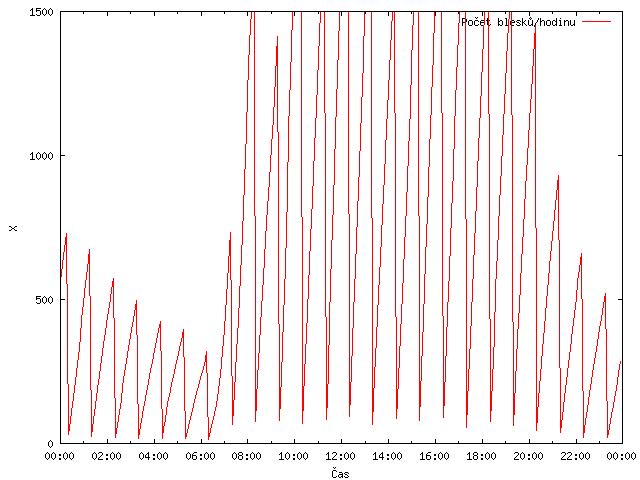Click the "04:00" time label
Viewport: 640px width, 480px height.
(x=153, y=456)
